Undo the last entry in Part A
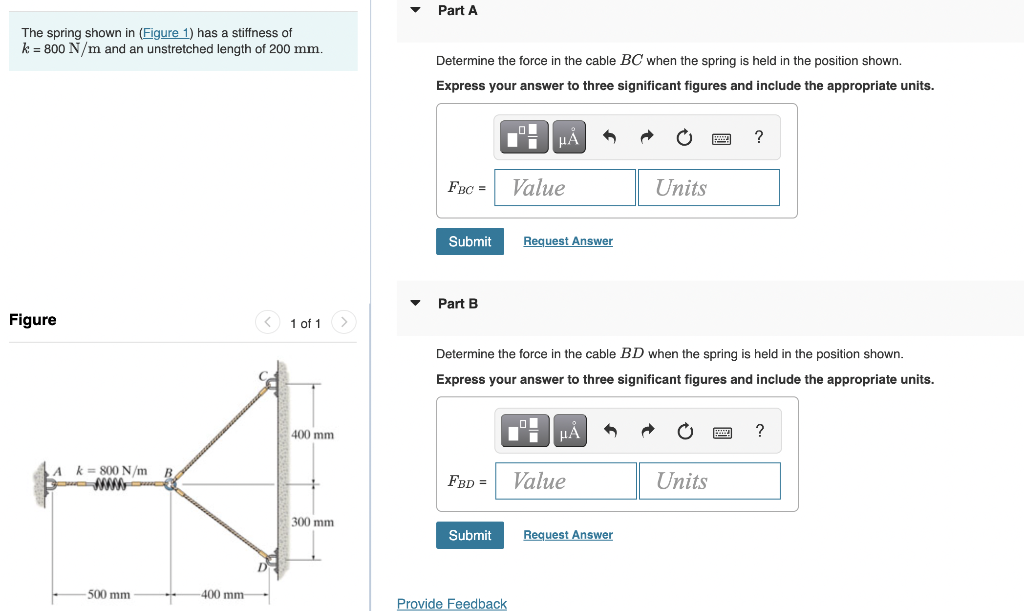The image size is (1024, 611). (x=611, y=137)
